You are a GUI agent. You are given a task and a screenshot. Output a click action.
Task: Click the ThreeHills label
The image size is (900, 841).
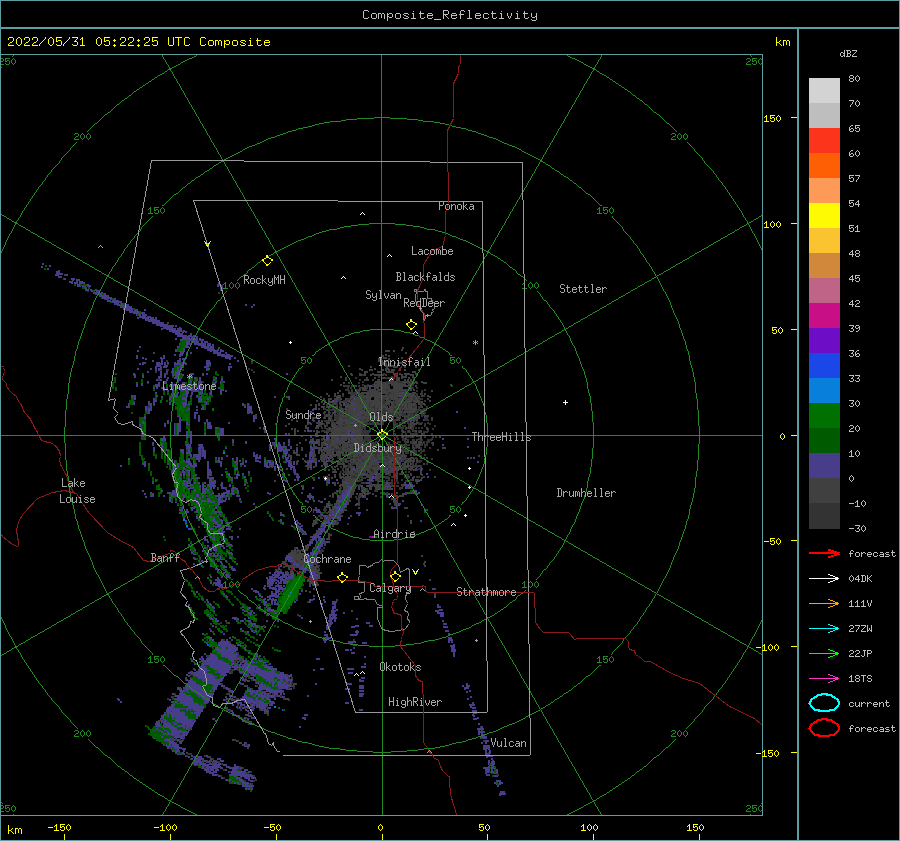[x=502, y=437]
